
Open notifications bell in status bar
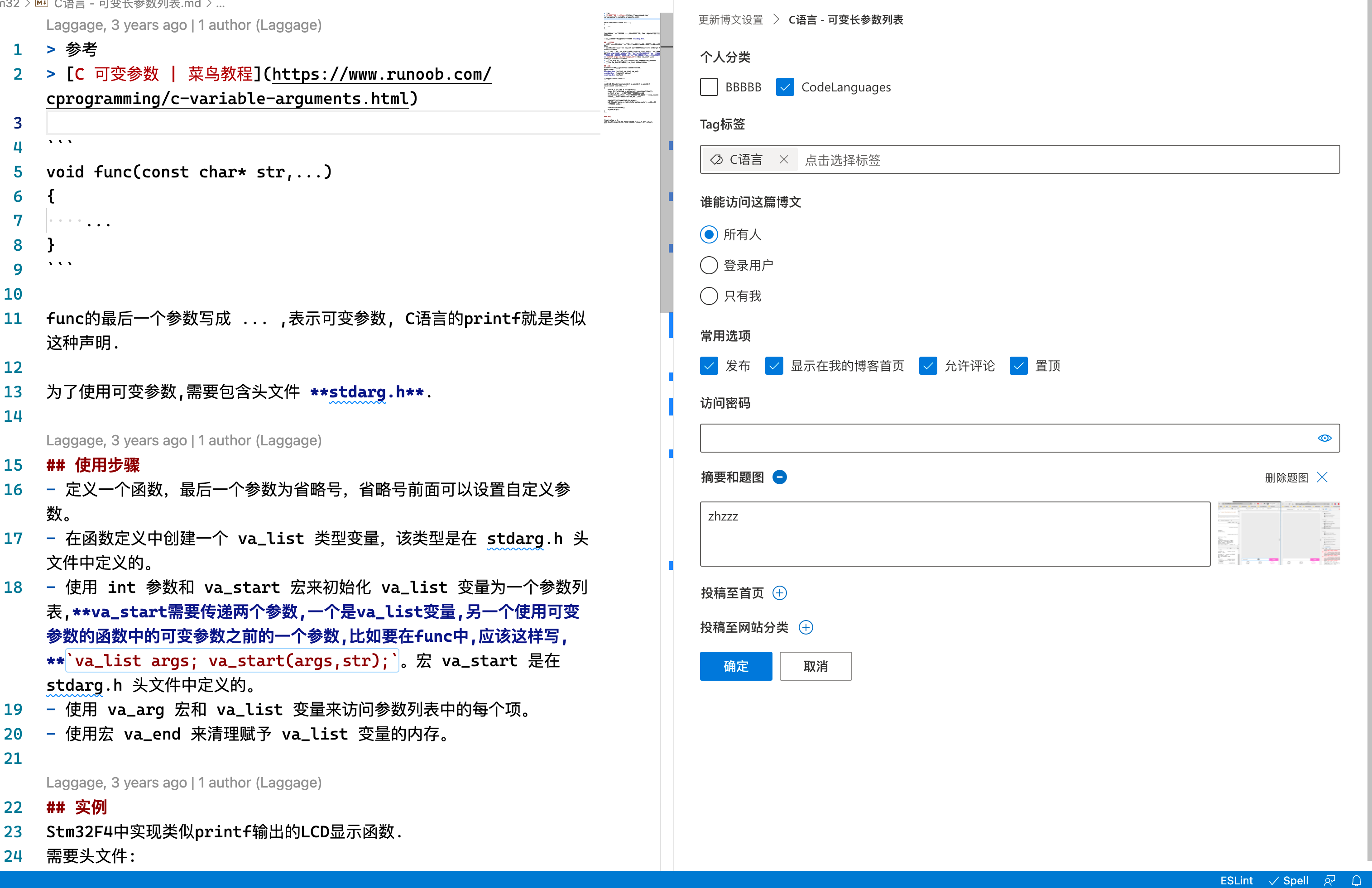[x=1357, y=880]
